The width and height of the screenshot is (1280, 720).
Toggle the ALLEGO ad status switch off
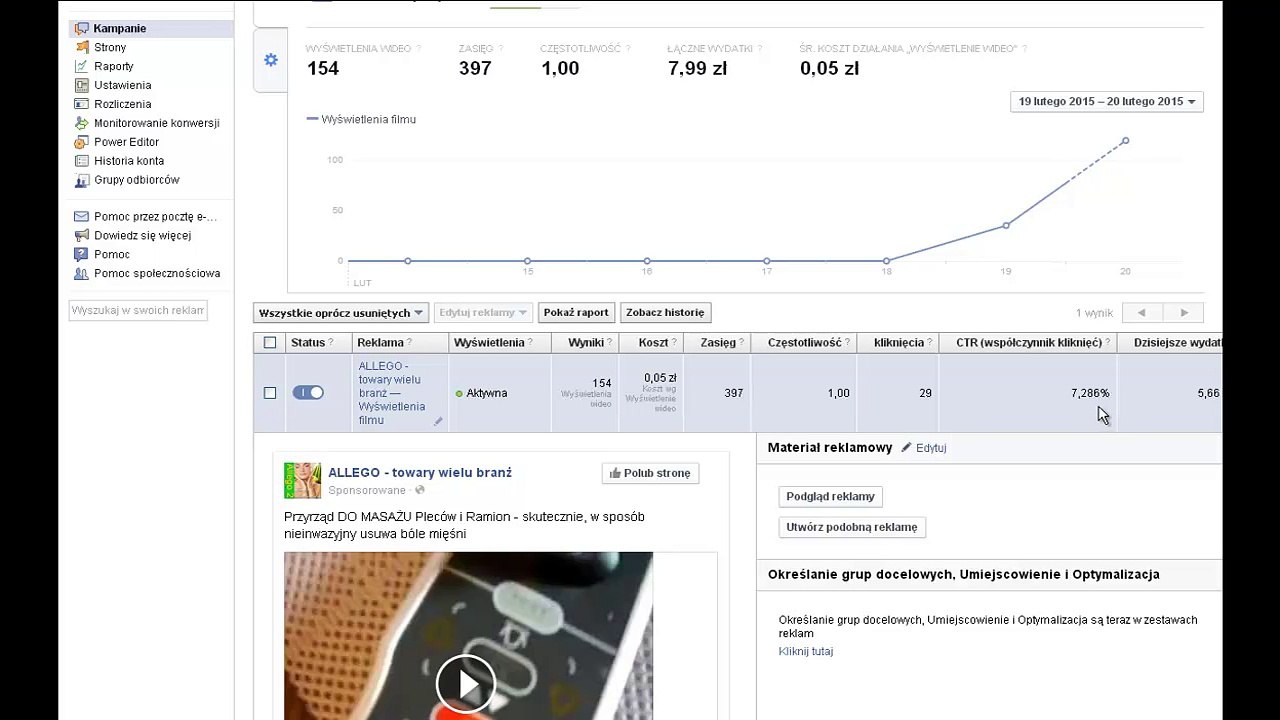(x=308, y=392)
